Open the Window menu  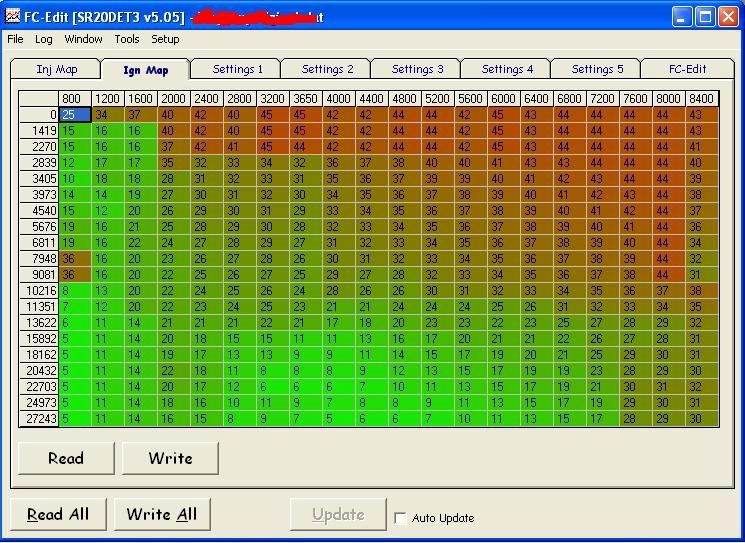(x=83, y=39)
